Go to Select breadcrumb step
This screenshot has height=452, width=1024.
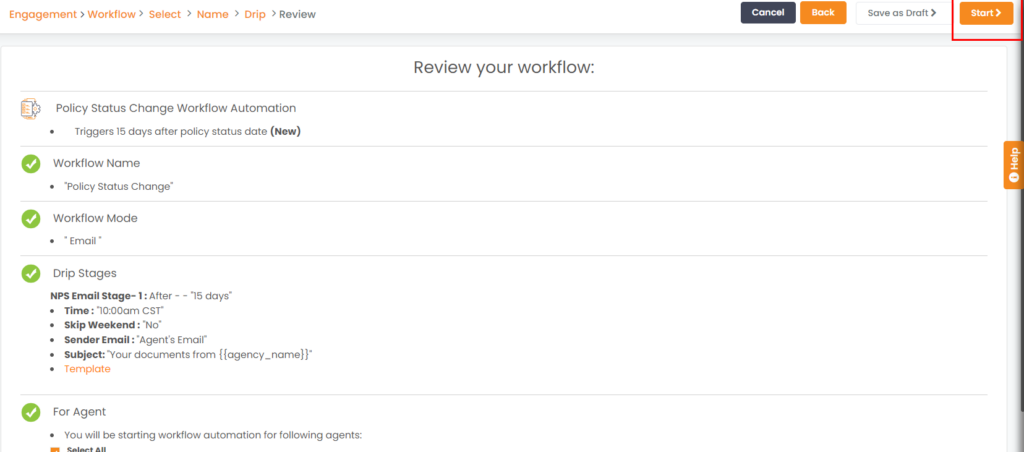[x=165, y=14]
